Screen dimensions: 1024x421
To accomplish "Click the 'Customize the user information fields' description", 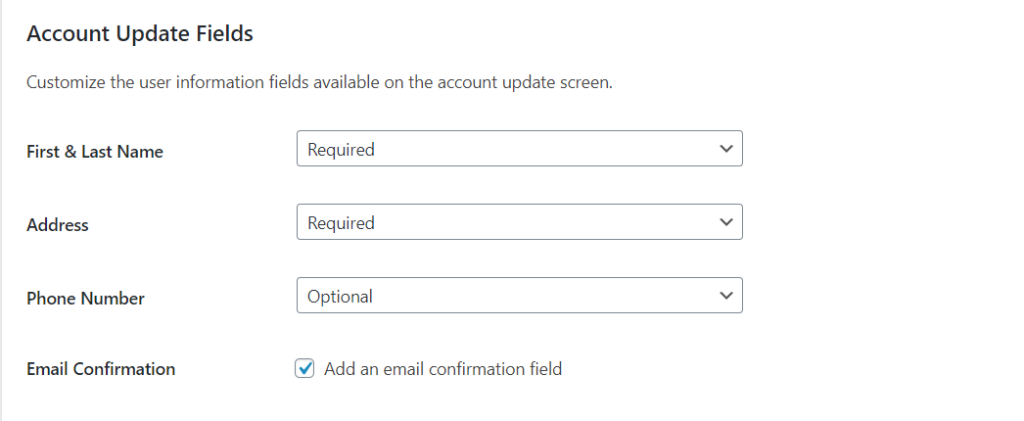I will click(x=319, y=82).
